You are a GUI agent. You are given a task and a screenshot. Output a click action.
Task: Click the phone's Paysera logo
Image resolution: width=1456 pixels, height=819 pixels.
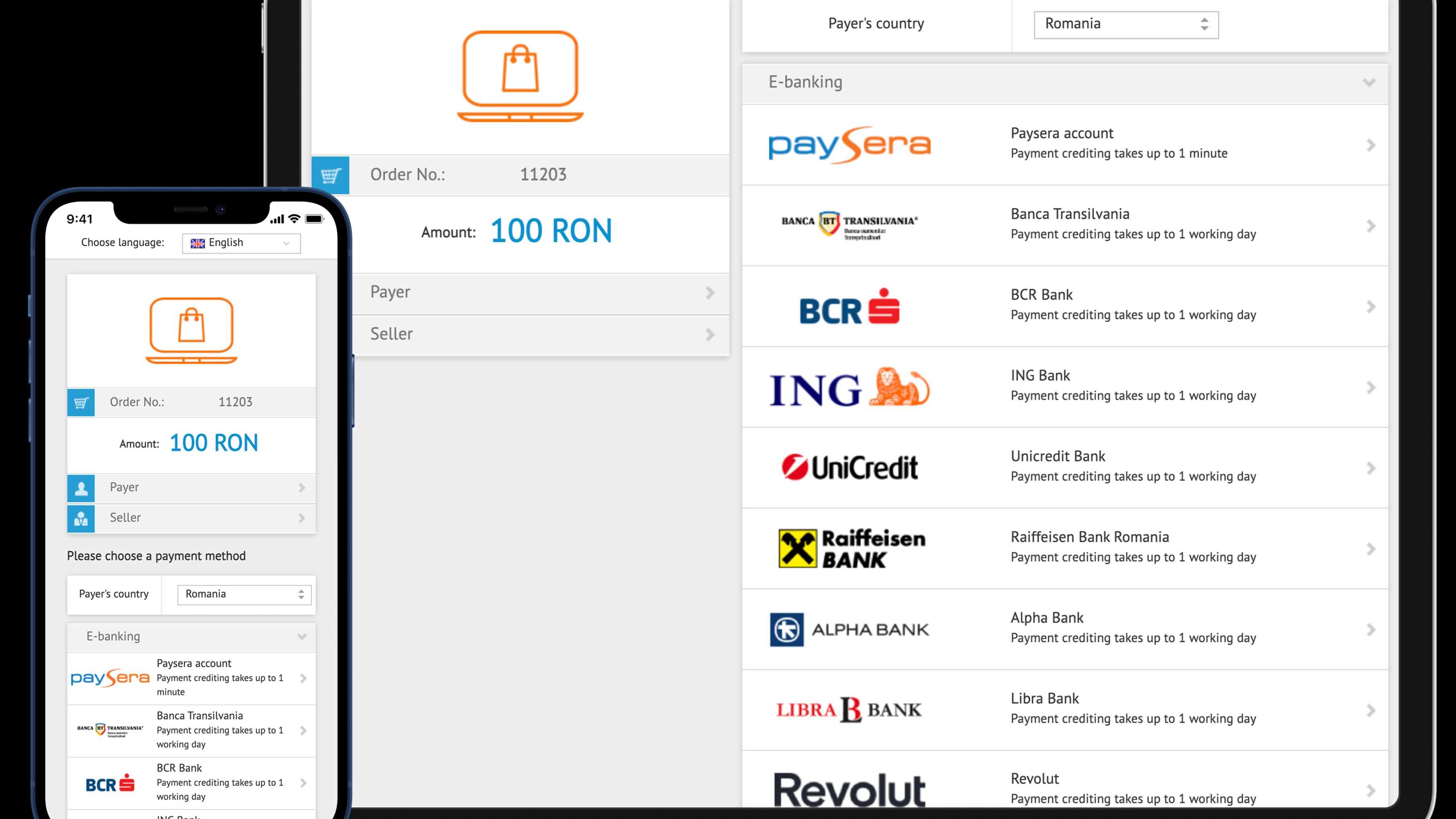(x=110, y=678)
